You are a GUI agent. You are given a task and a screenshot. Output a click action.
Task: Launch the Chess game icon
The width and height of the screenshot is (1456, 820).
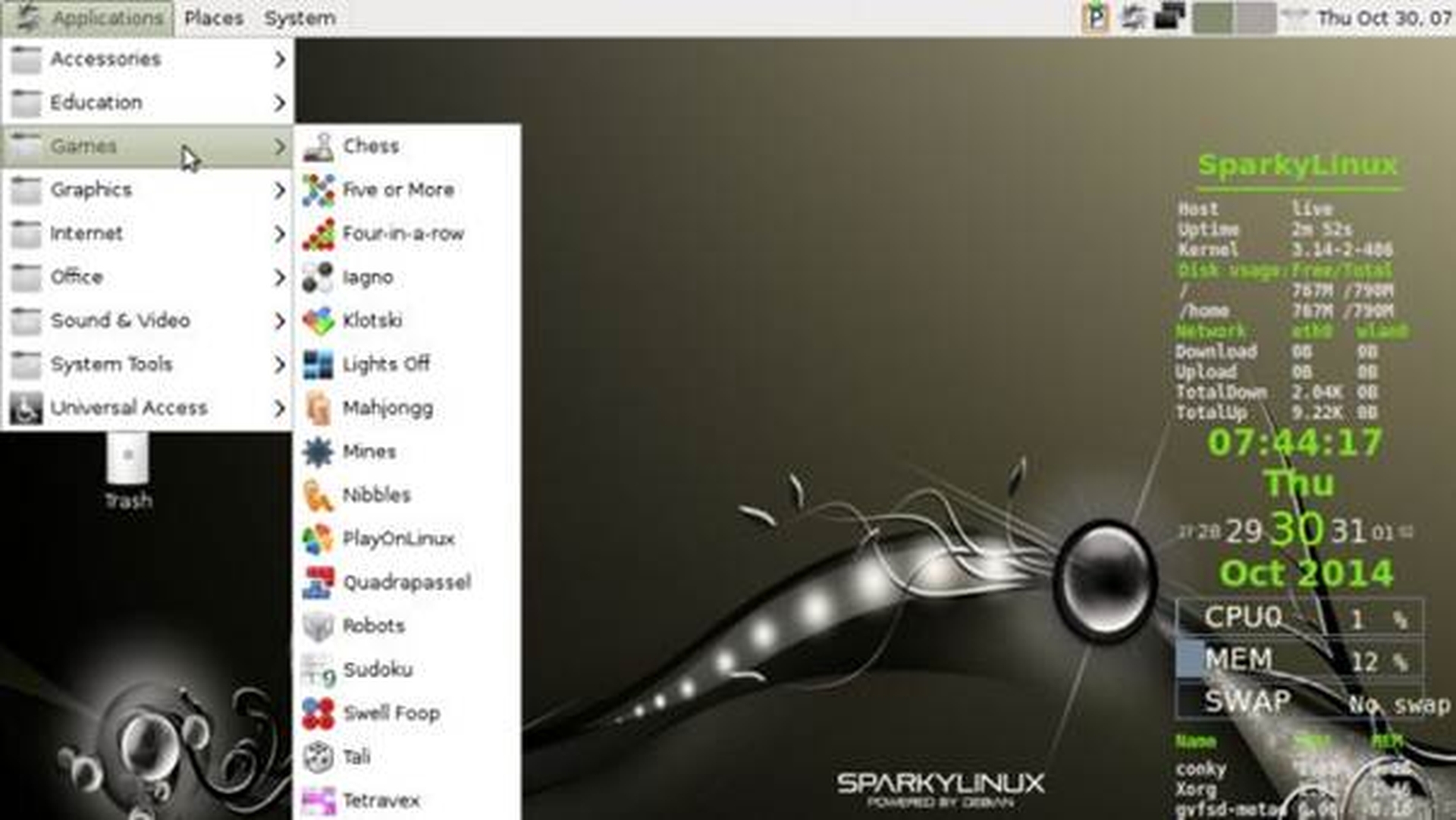[318, 146]
